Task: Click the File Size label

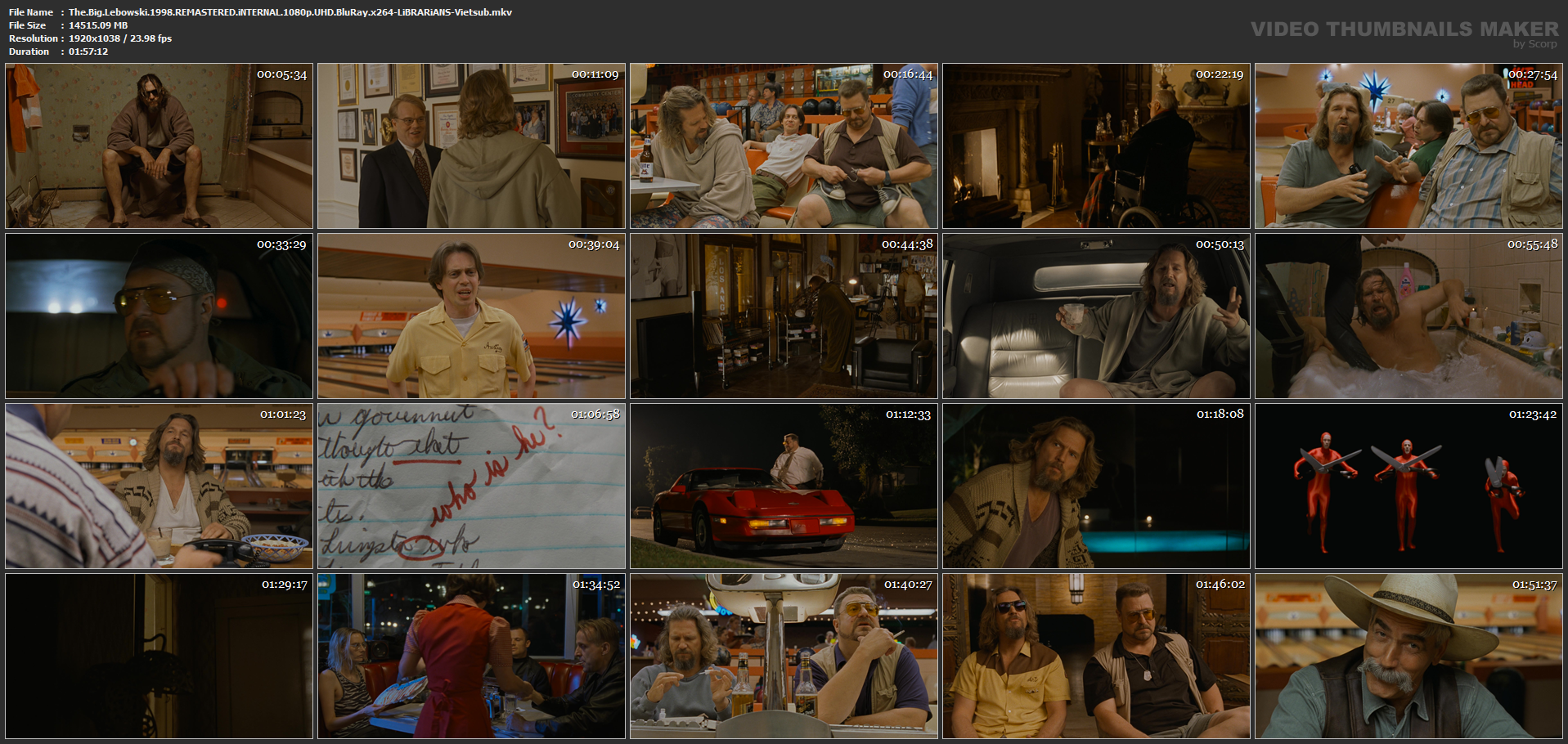Action: pos(28,25)
